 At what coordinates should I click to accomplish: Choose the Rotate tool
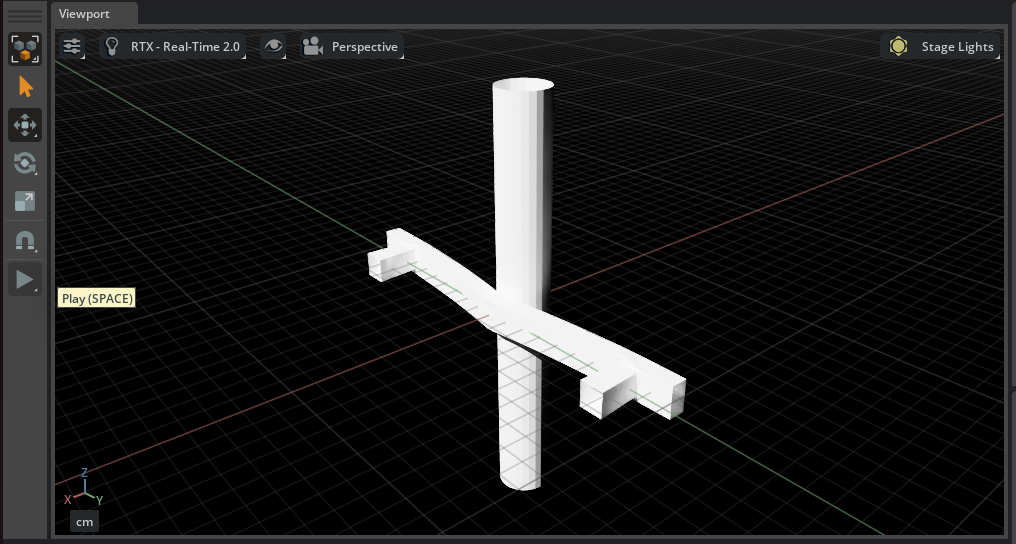click(25, 163)
